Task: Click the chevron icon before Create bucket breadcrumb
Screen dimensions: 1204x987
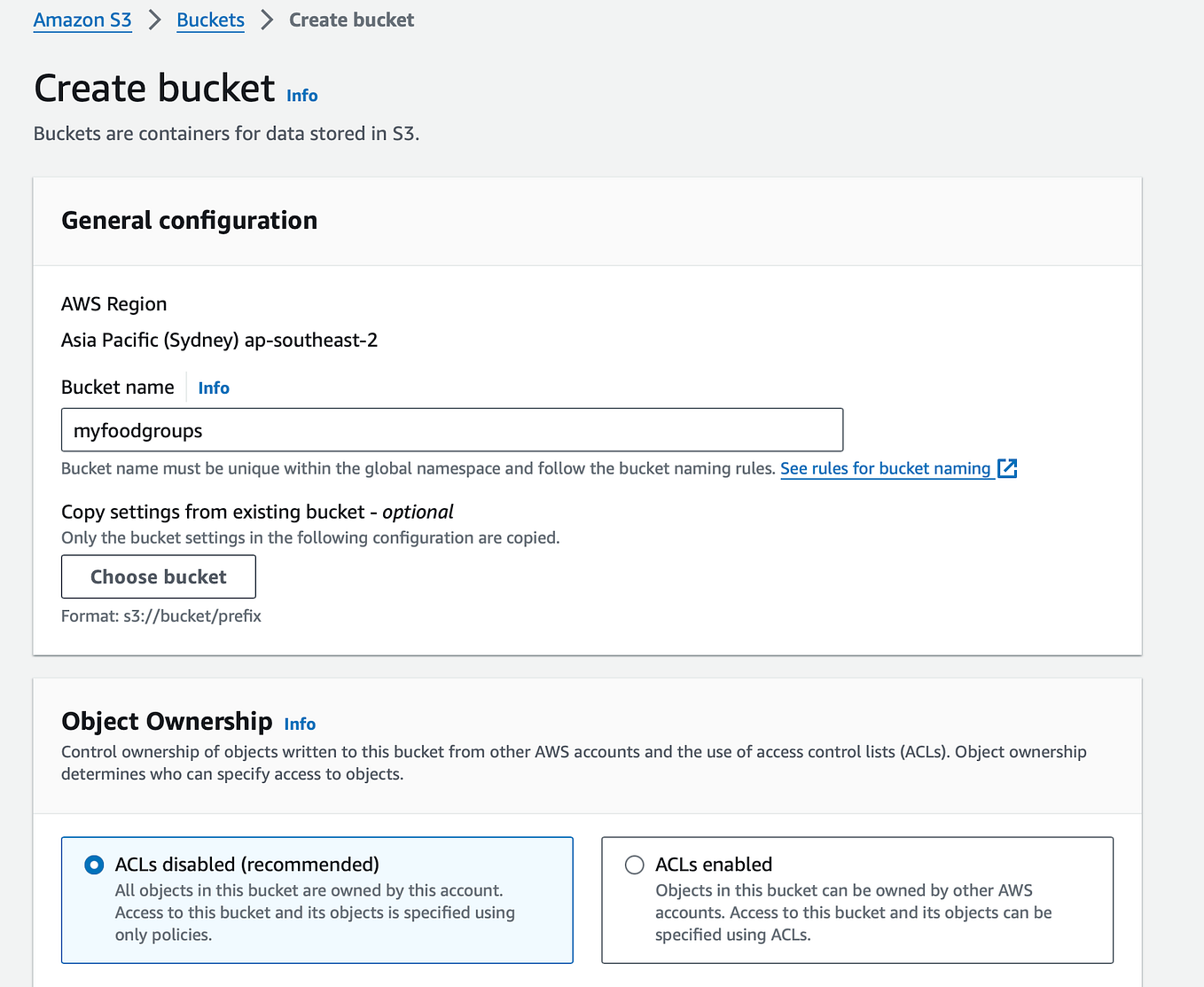Action: pos(265,19)
